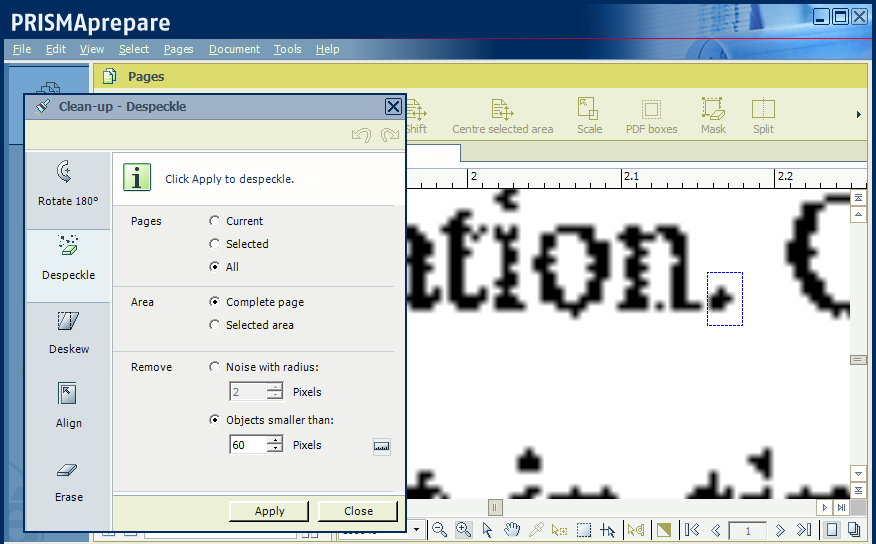Viewport: 876px width, 544px height.
Task: Select the Align tool
Action: (x=68, y=405)
